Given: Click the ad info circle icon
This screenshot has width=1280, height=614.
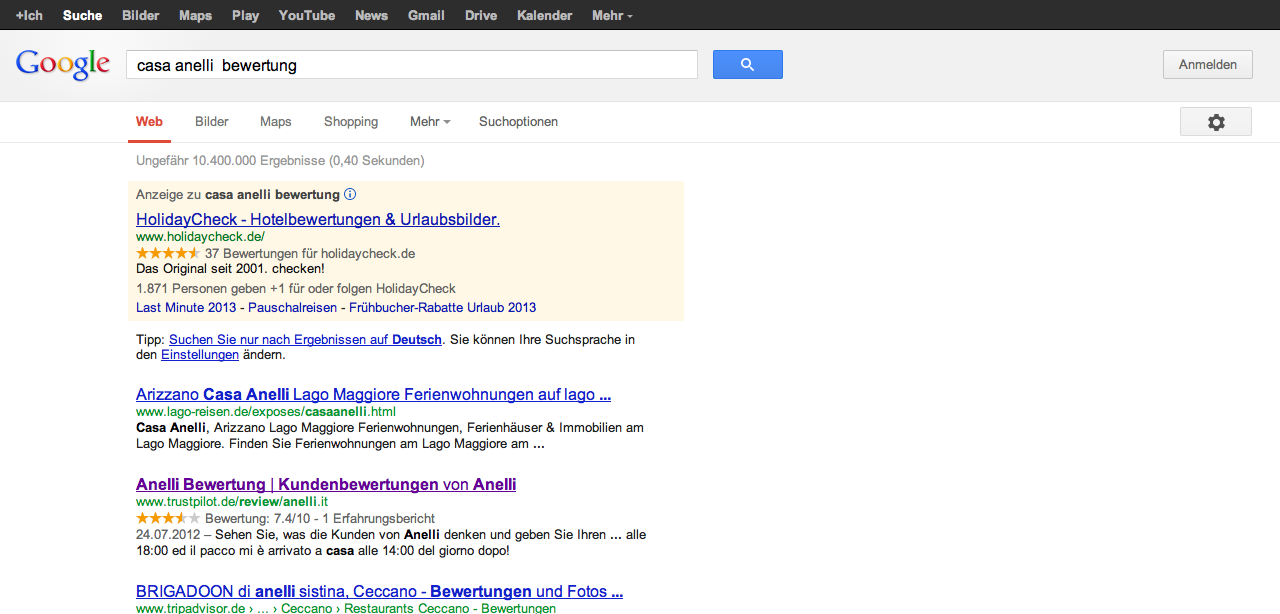Looking at the screenshot, I should click(350, 194).
